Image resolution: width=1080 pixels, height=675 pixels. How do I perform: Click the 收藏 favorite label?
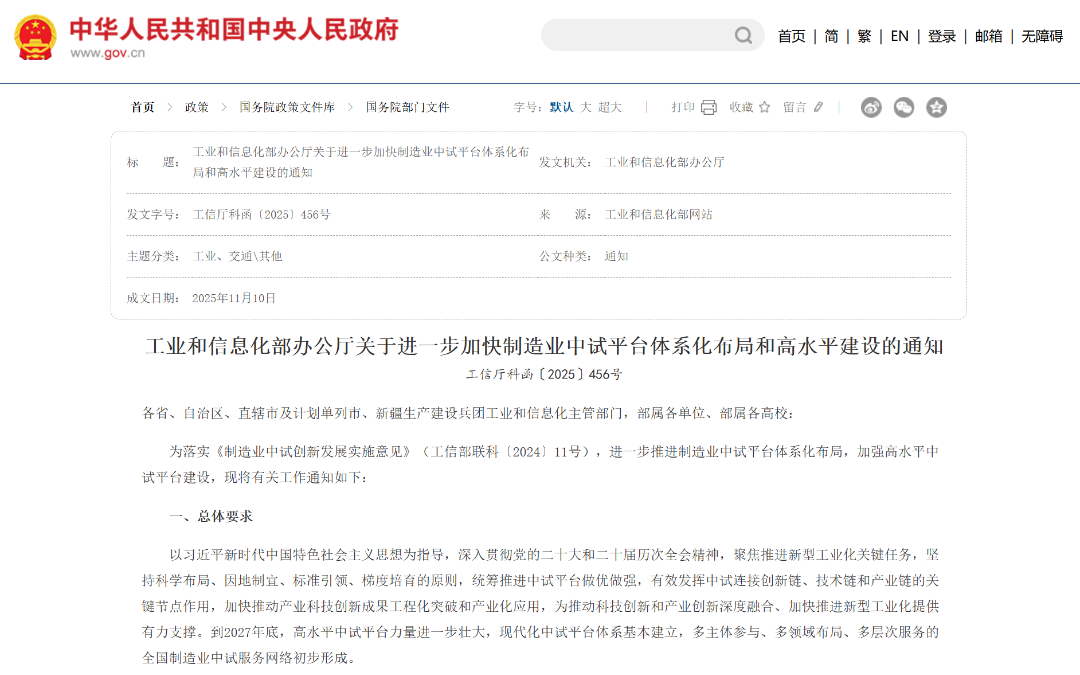(x=741, y=107)
